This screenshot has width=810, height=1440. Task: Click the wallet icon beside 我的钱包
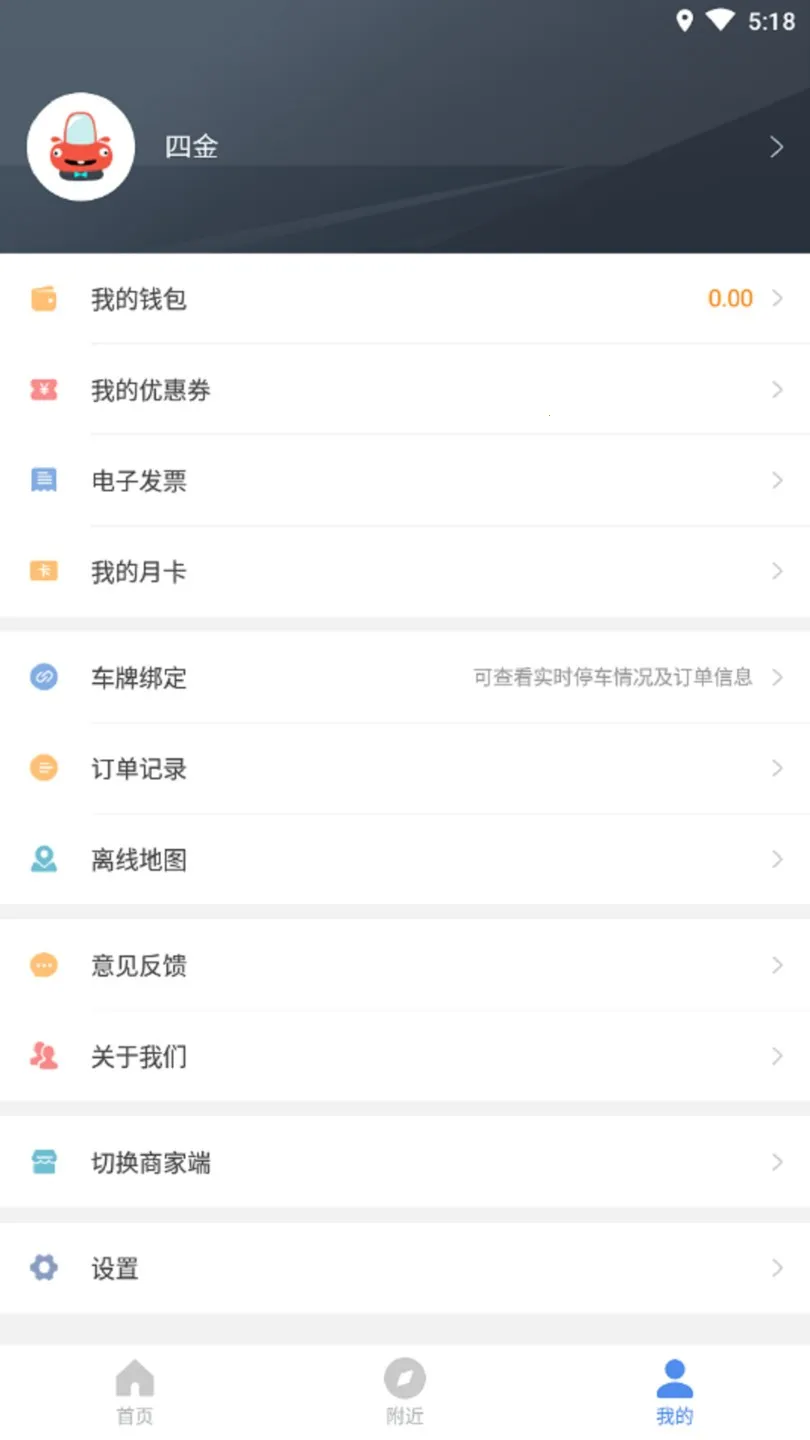pyautogui.click(x=44, y=298)
